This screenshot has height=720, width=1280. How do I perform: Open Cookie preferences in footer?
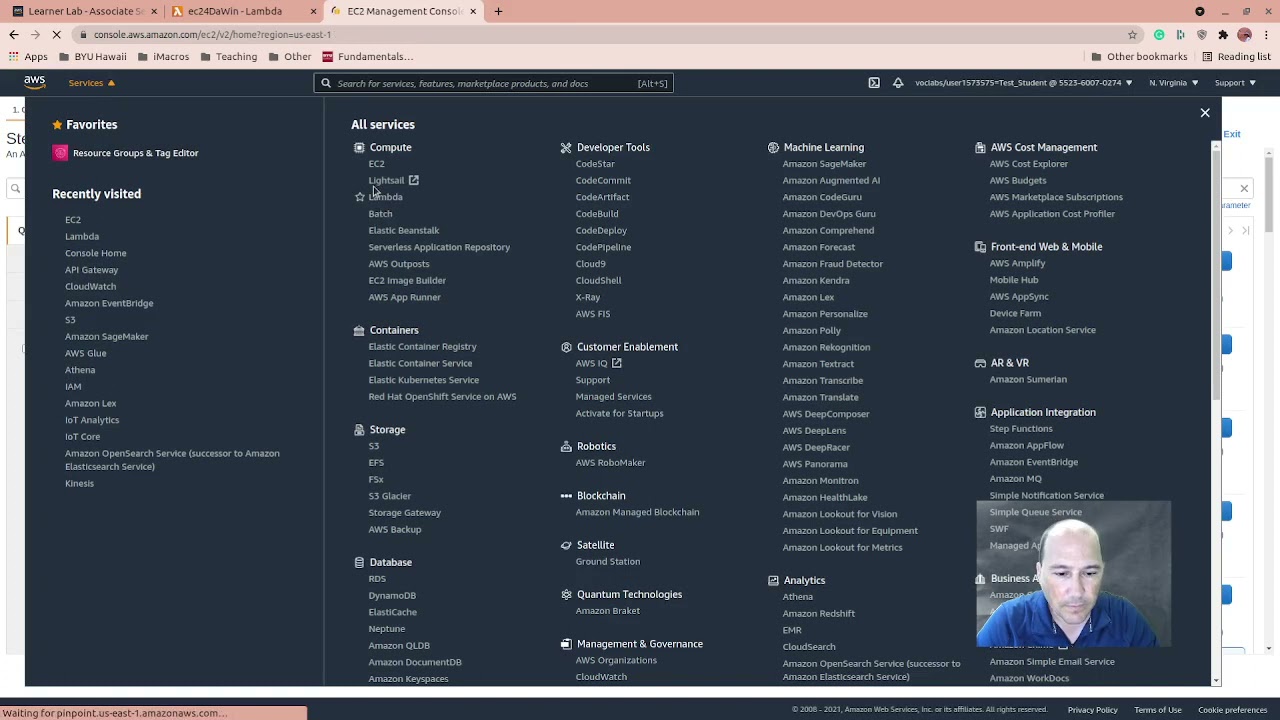(x=1233, y=710)
